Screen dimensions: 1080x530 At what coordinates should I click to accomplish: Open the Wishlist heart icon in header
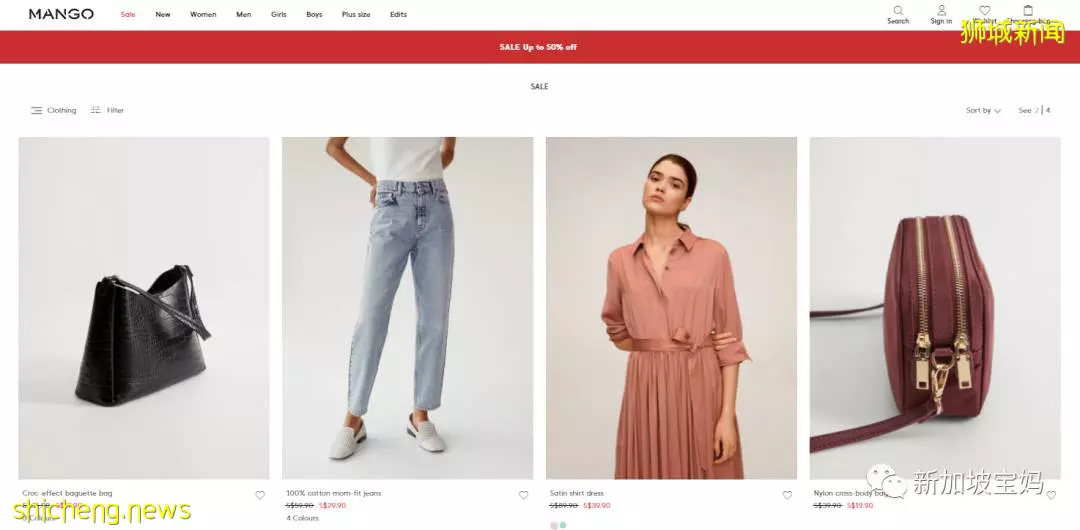pos(985,10)
